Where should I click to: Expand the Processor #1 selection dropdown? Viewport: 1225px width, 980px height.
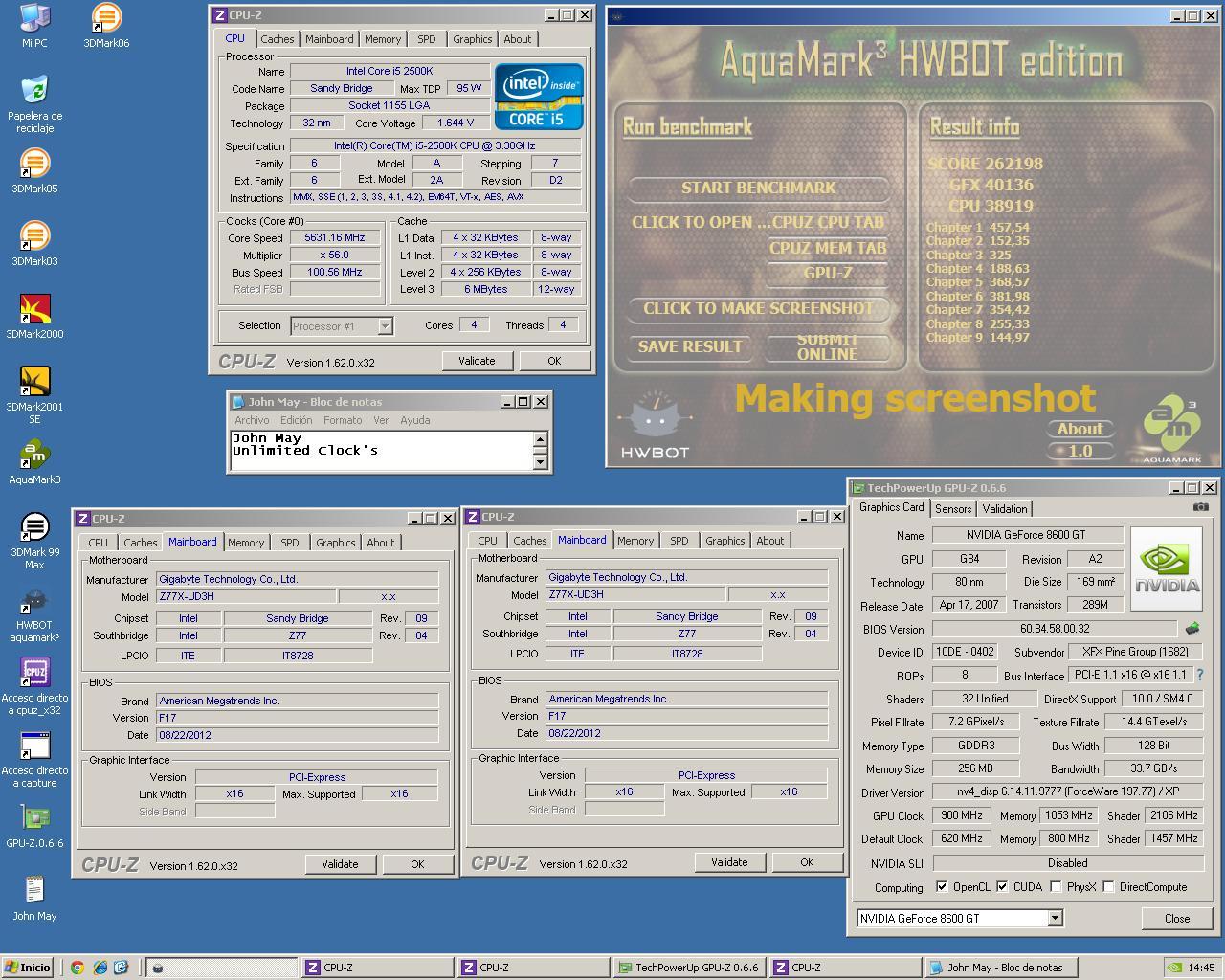pyautogui.click(x=385, y=326)
